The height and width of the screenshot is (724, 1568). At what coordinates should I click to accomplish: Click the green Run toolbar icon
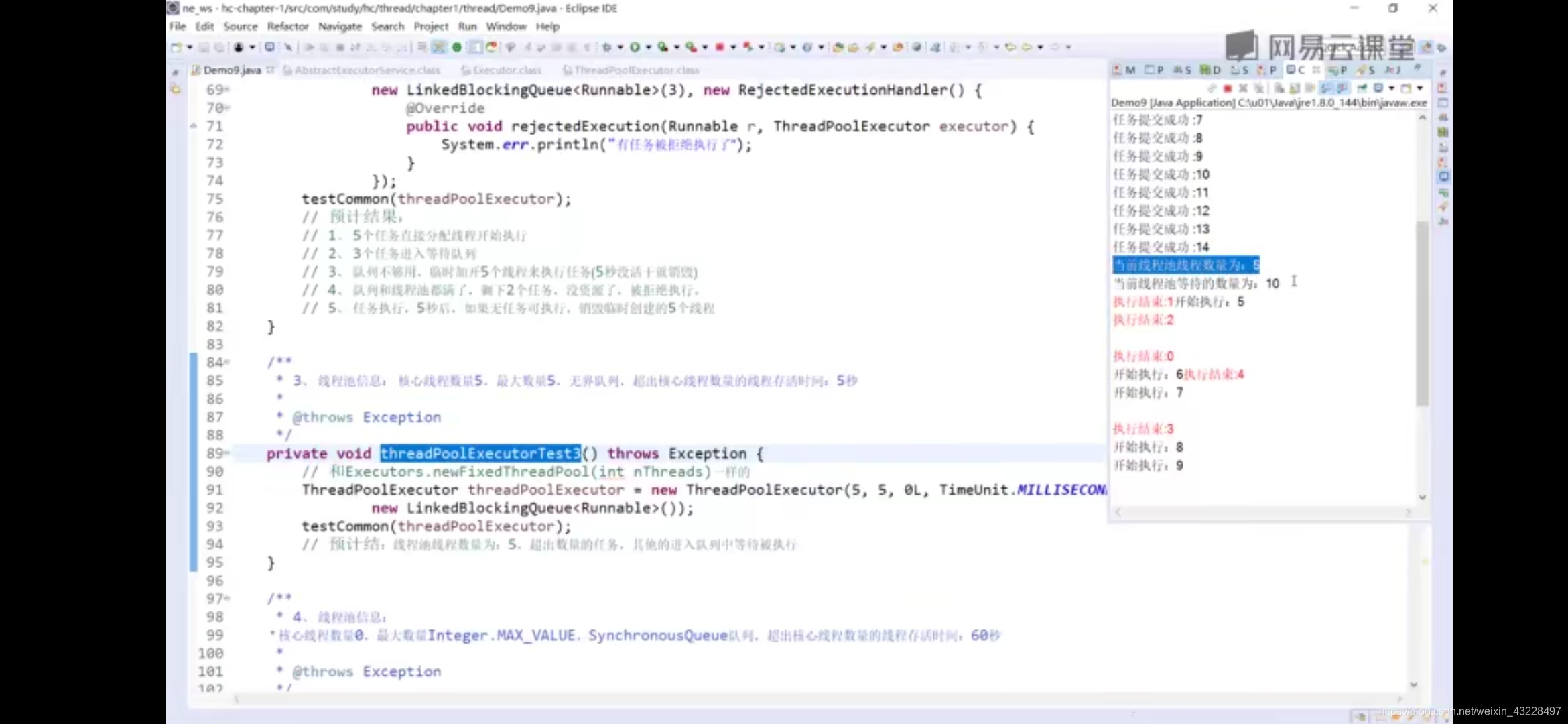click(x=635, y=47)
